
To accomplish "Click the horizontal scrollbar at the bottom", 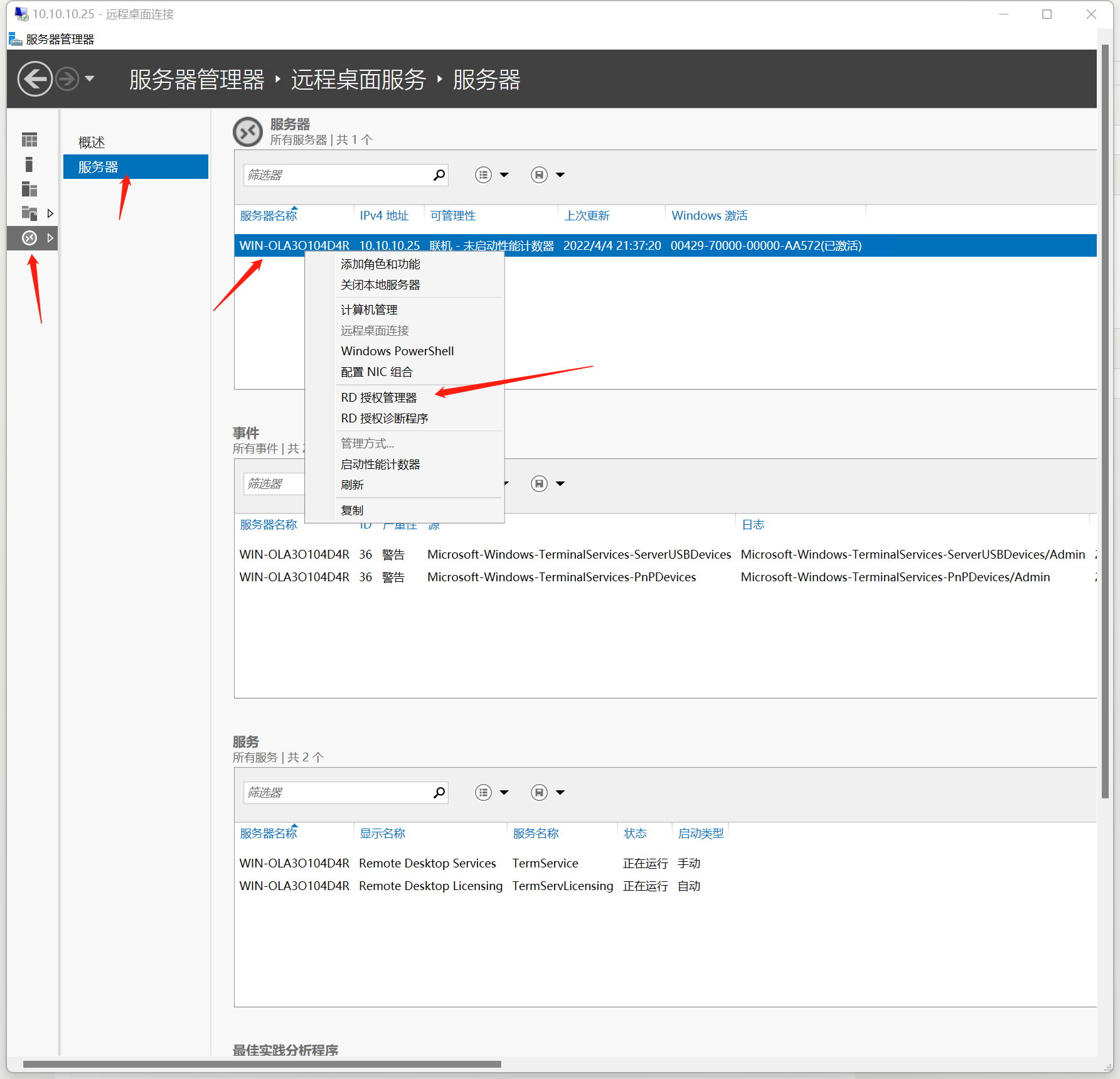I will click(262, 1064).
